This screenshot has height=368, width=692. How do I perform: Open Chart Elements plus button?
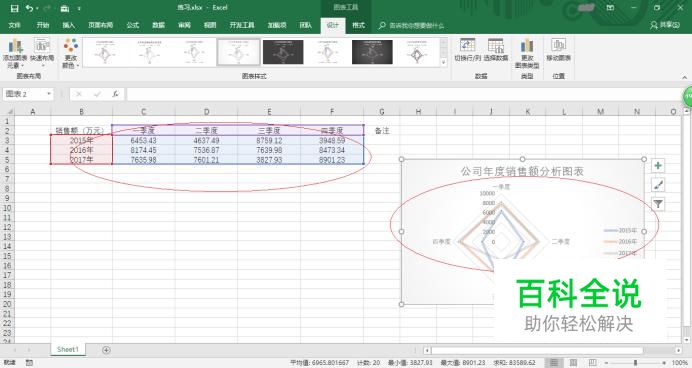658,165
